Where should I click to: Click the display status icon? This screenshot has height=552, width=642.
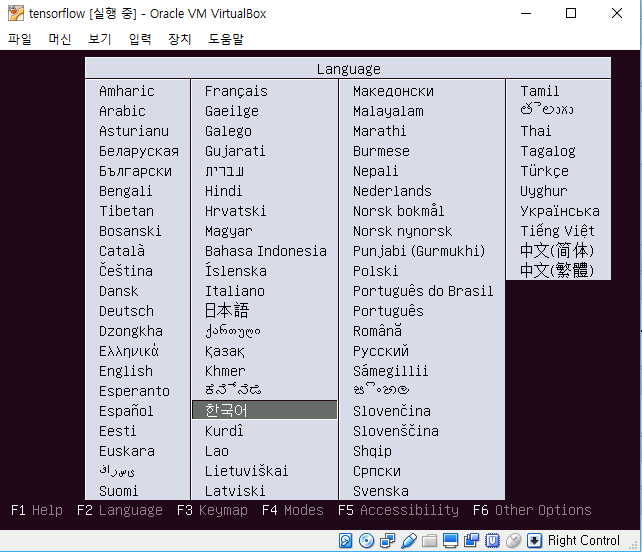(450, 541)
